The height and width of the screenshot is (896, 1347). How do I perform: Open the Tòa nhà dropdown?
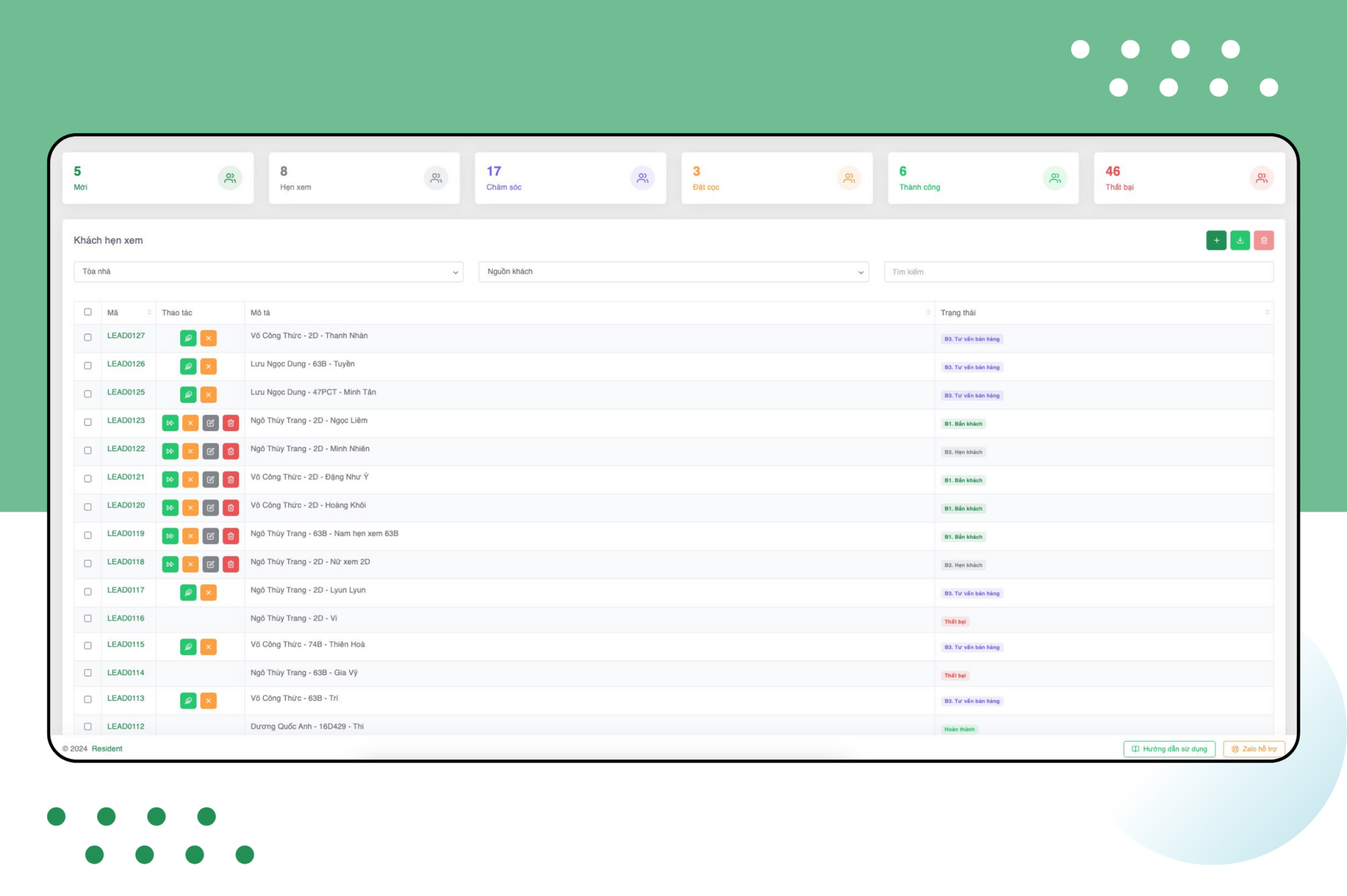pyautogui.click(x=268, y=272)
